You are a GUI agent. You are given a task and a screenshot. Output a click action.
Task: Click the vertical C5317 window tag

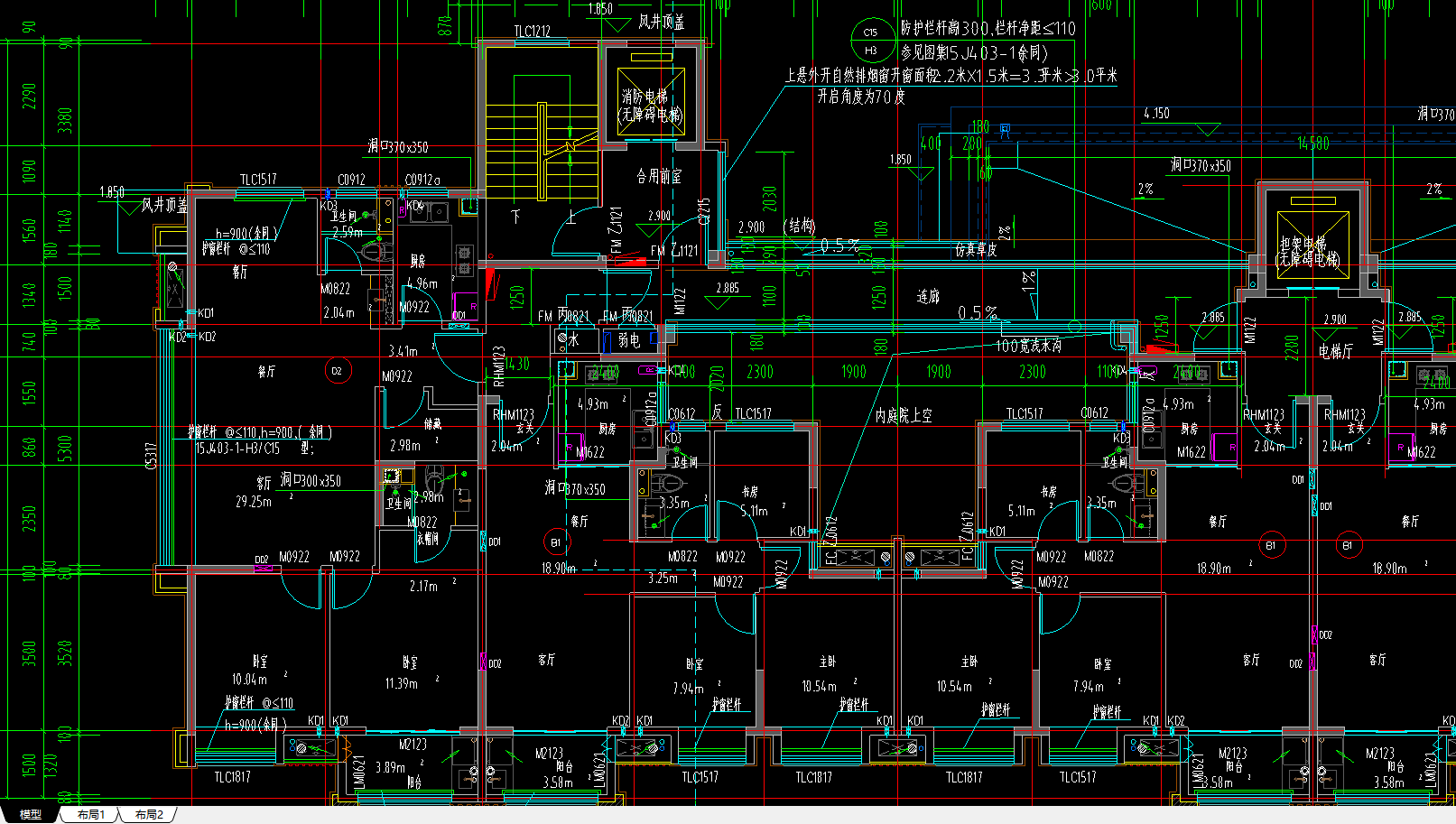(x=151, y=456)
